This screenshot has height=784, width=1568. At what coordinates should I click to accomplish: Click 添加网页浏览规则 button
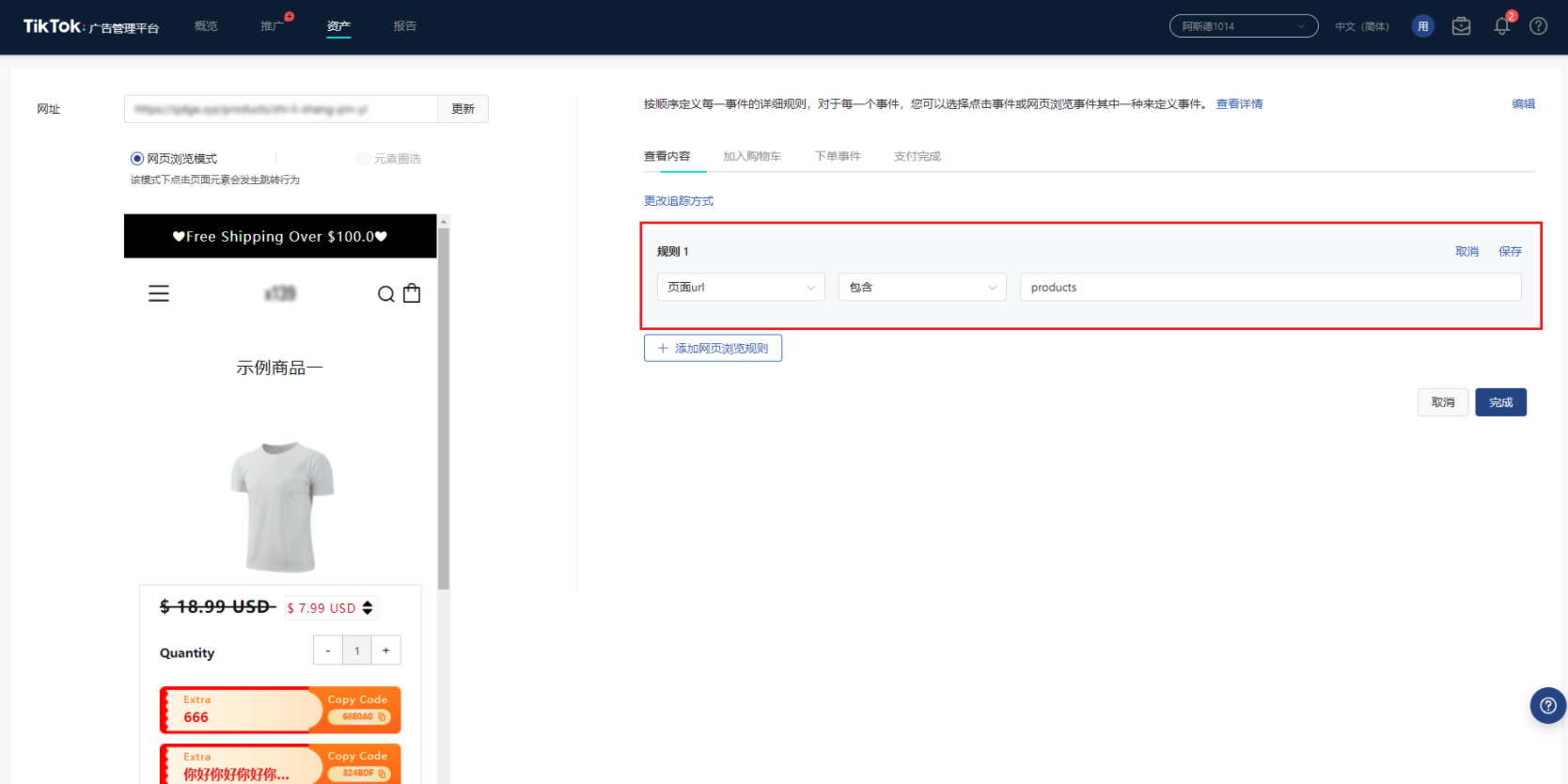click(713, 349)
